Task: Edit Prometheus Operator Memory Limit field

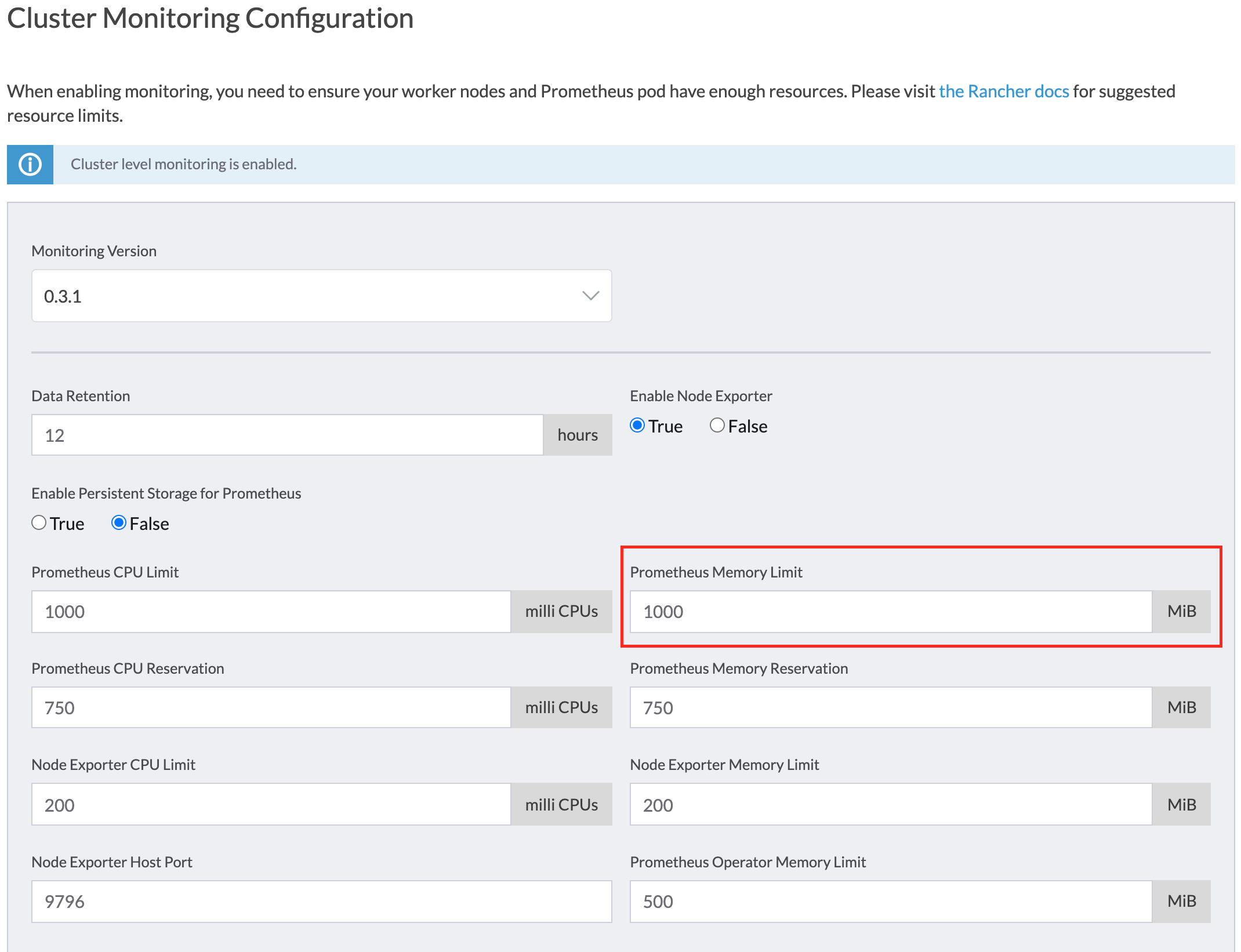Action: pyautogui.click(x=890, y=902)
